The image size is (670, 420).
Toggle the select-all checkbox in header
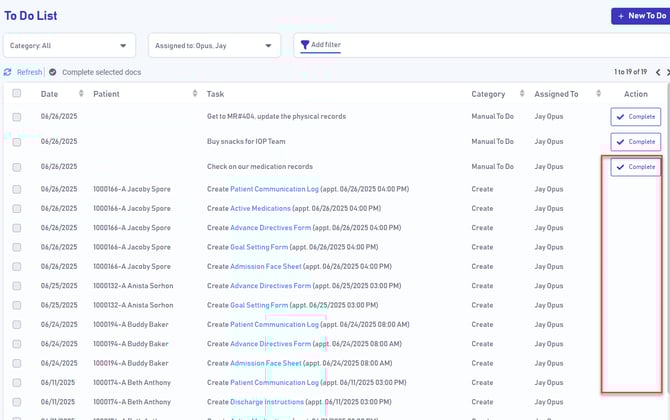(x=17, y=93)
